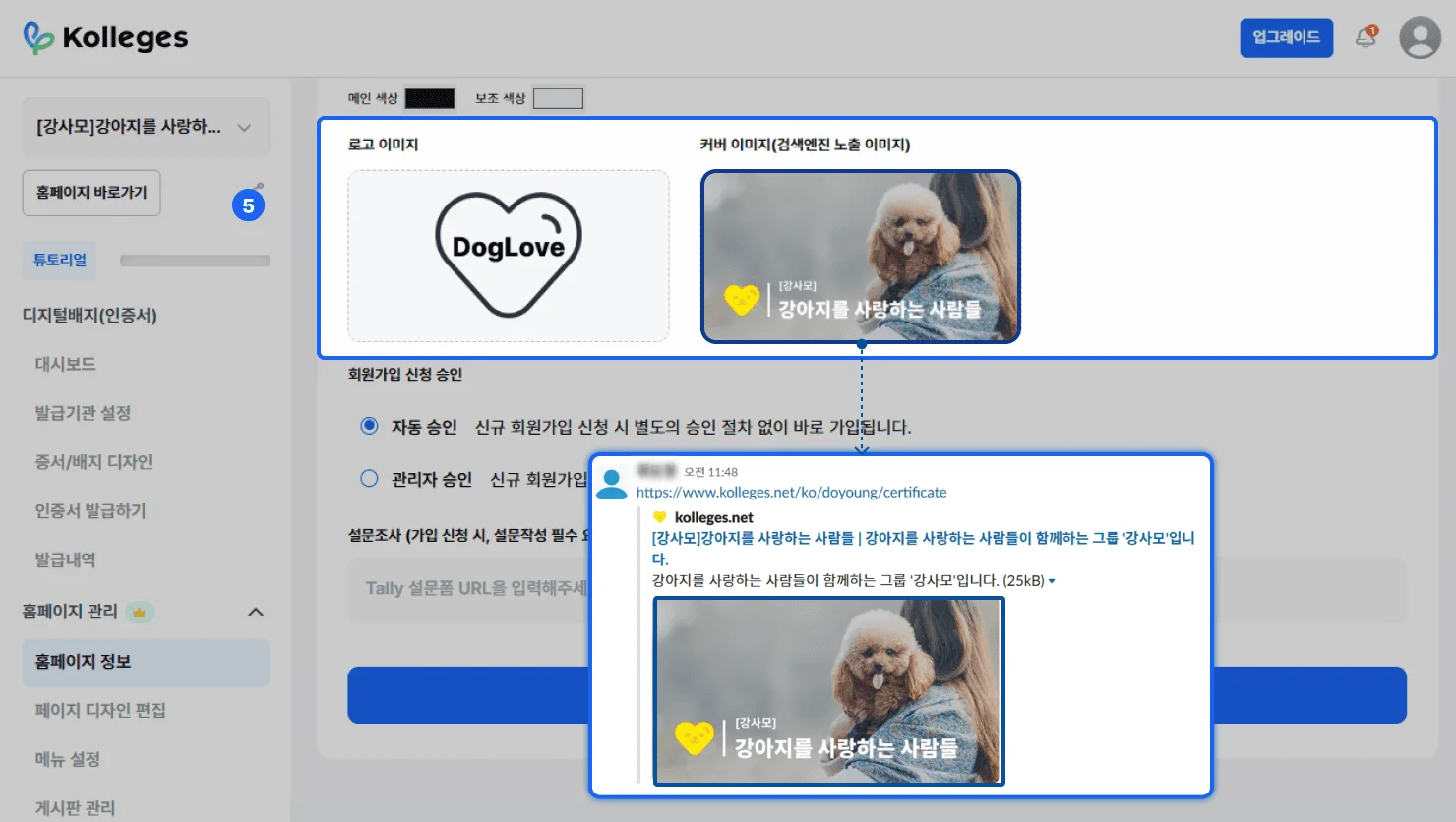Go to 메뉴 설정
1456x822 pixels.
coord(68,759)
